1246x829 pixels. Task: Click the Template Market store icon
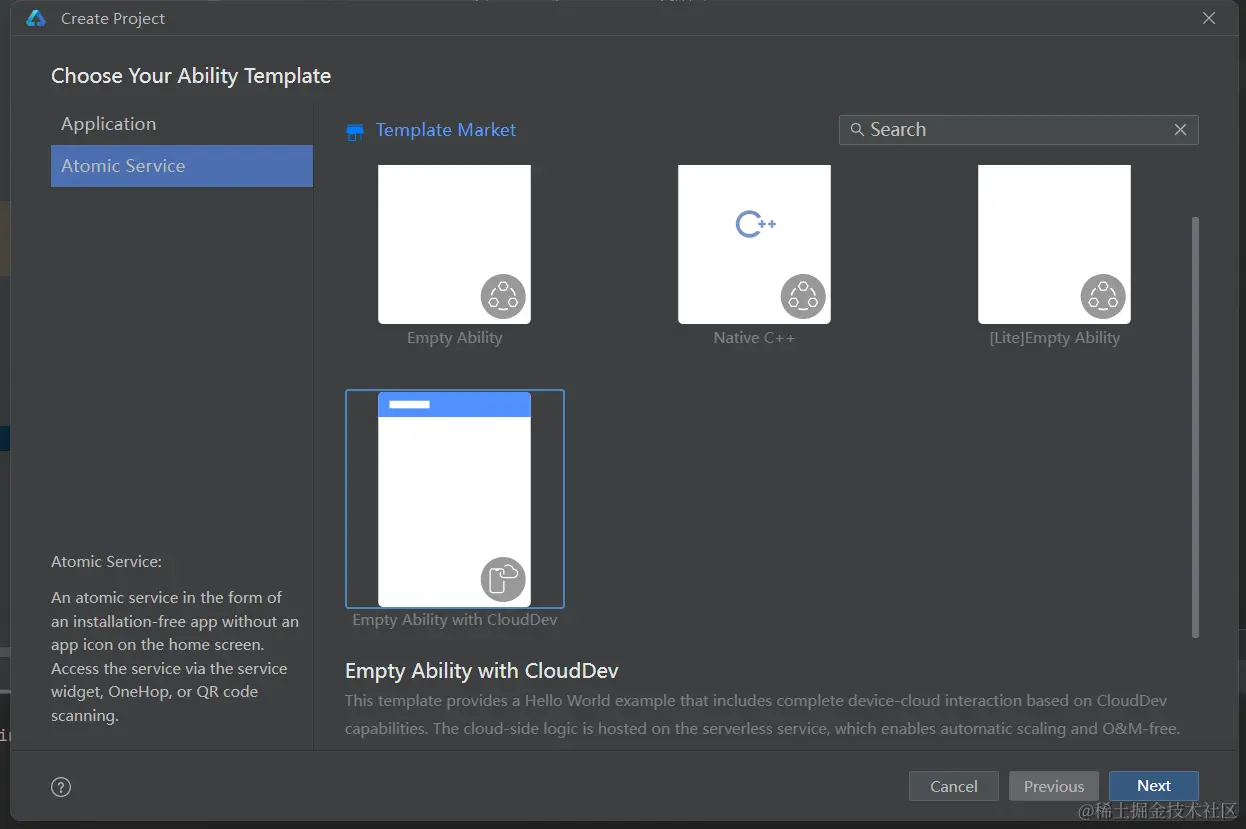coord(355,131)
